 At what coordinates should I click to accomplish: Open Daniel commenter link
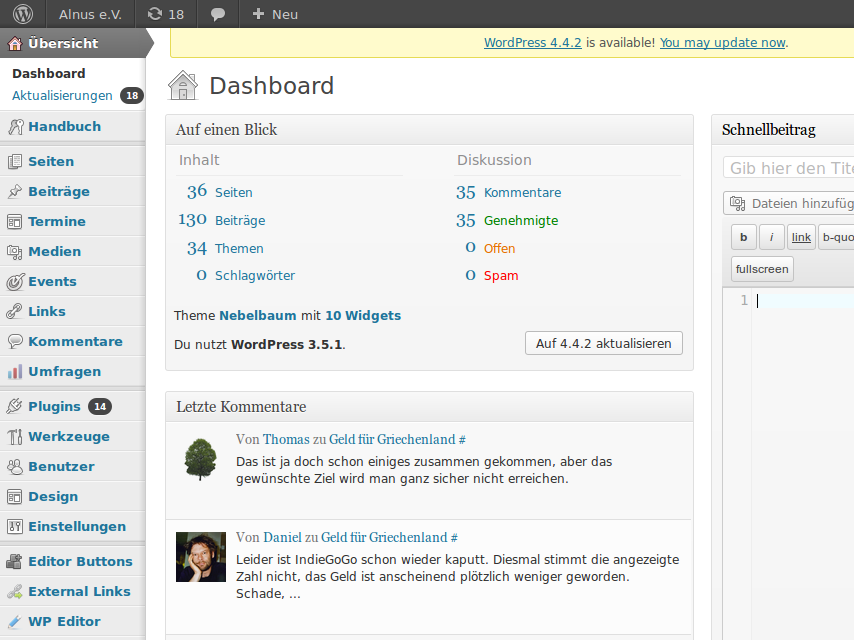[282, 538]
